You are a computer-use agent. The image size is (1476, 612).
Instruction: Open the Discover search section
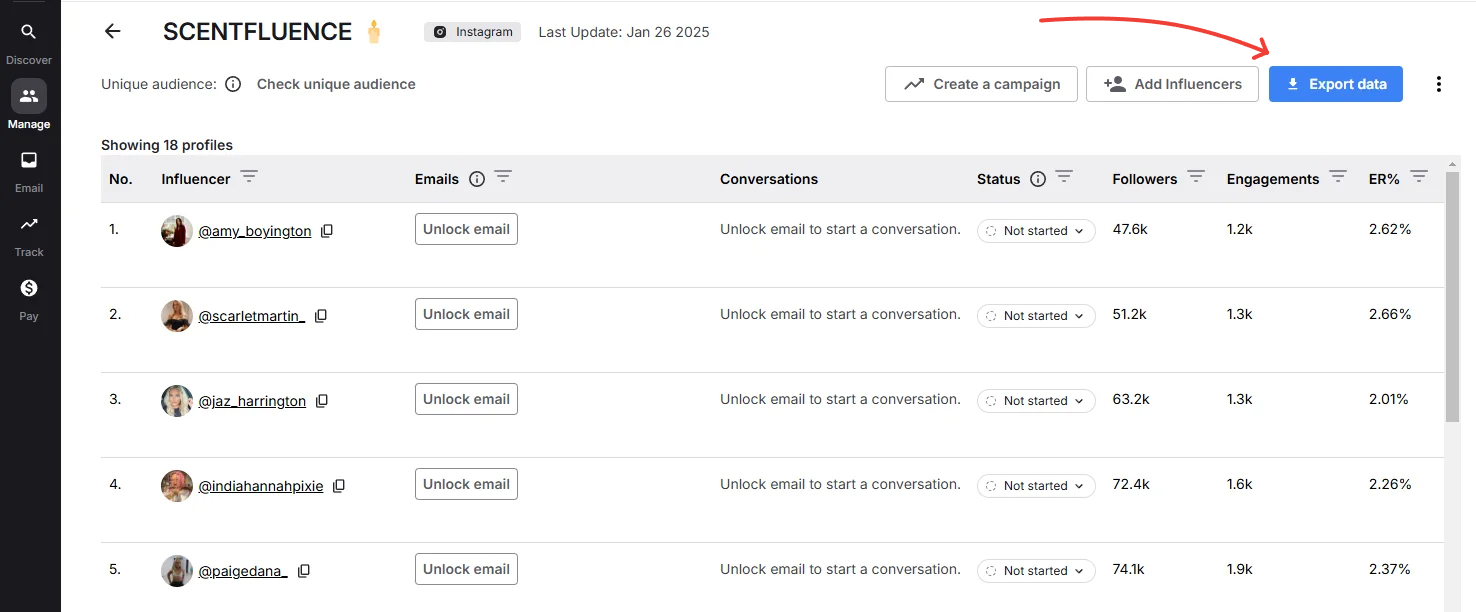coord(29,43)
